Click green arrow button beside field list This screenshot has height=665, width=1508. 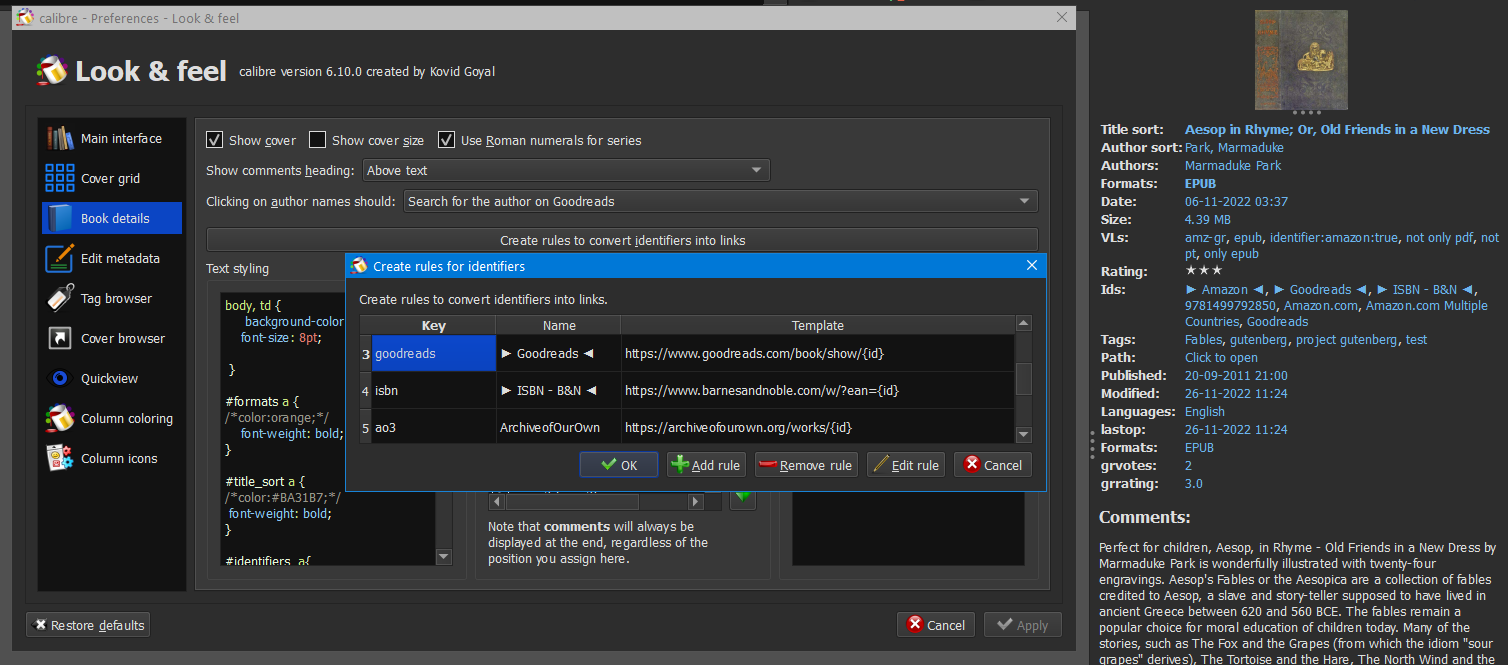point(742,500)
